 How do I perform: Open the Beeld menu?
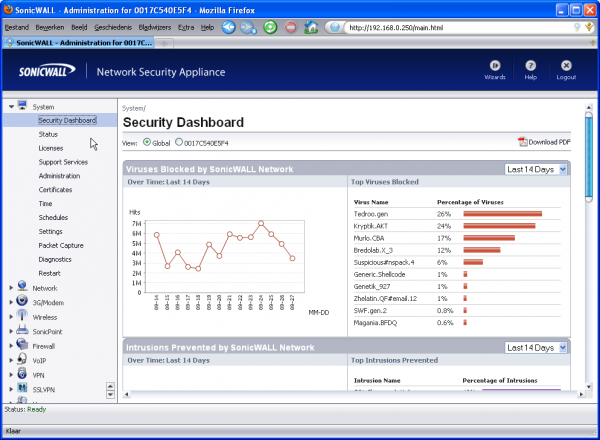79,27
